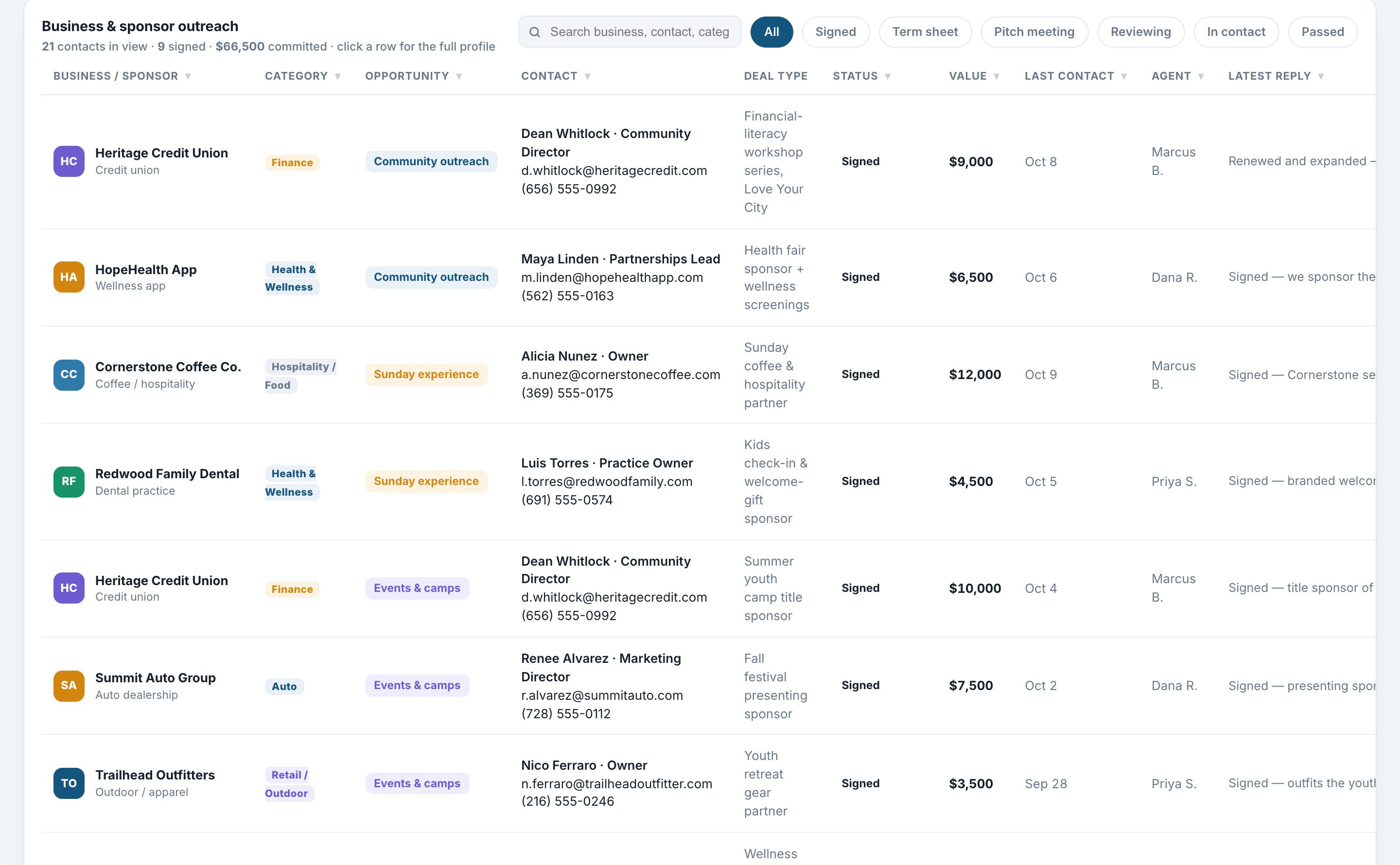Click email d.whitlock@heritagecredit.com in the Oct 8 row
Screen dimensions: 1400x865
pyautogui.click(x=614, y=171)
